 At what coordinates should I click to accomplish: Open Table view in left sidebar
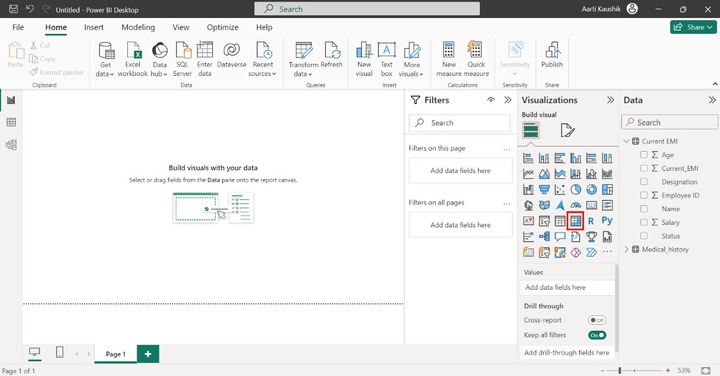(11, 122)
